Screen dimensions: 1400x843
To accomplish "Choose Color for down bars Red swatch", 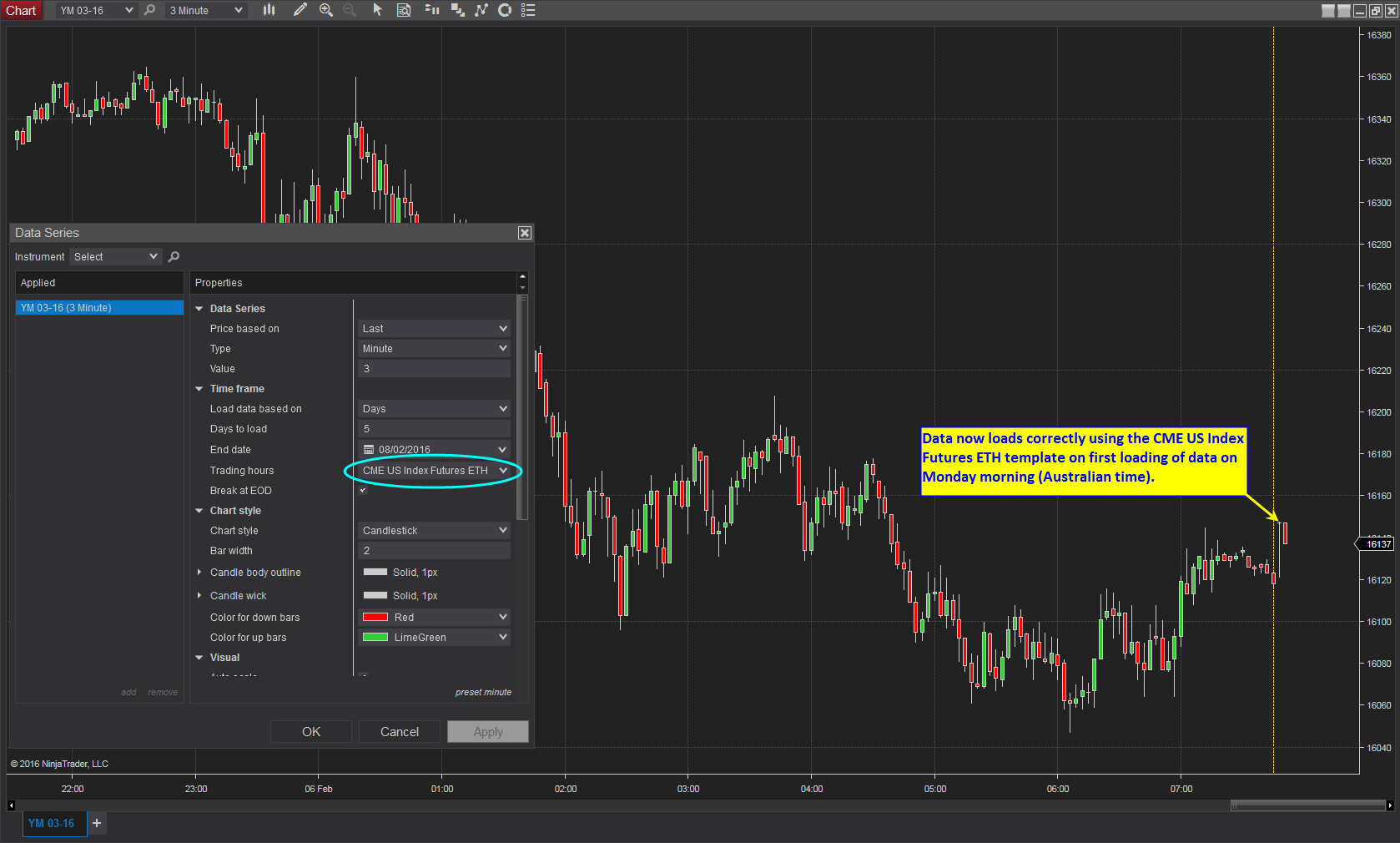I will click(375, 618).
